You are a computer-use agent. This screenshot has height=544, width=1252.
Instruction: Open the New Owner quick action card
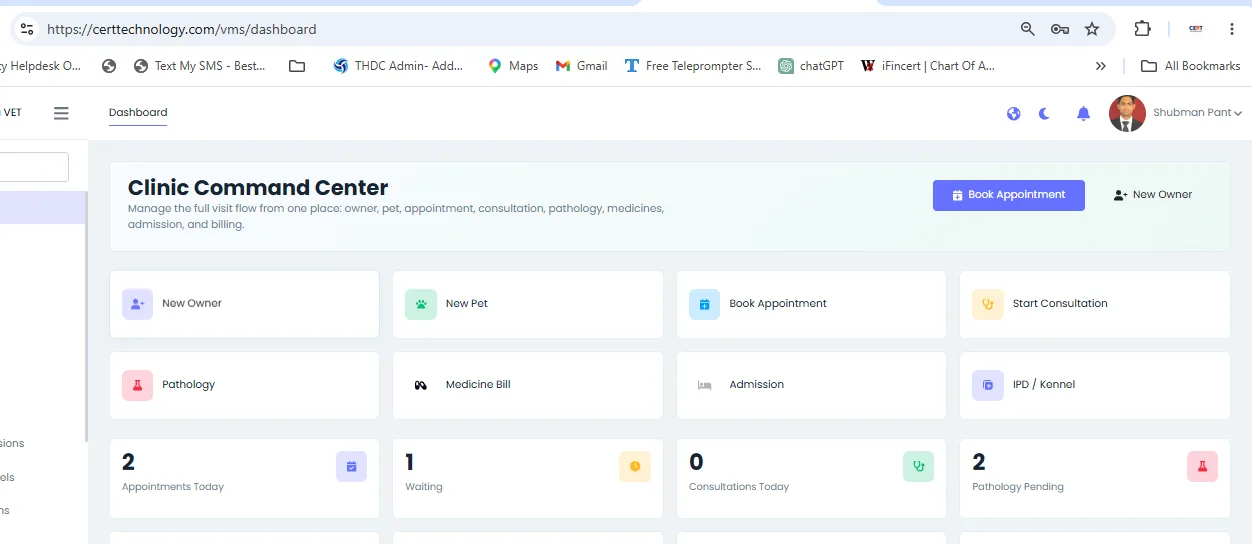click(x=244, y=304)
